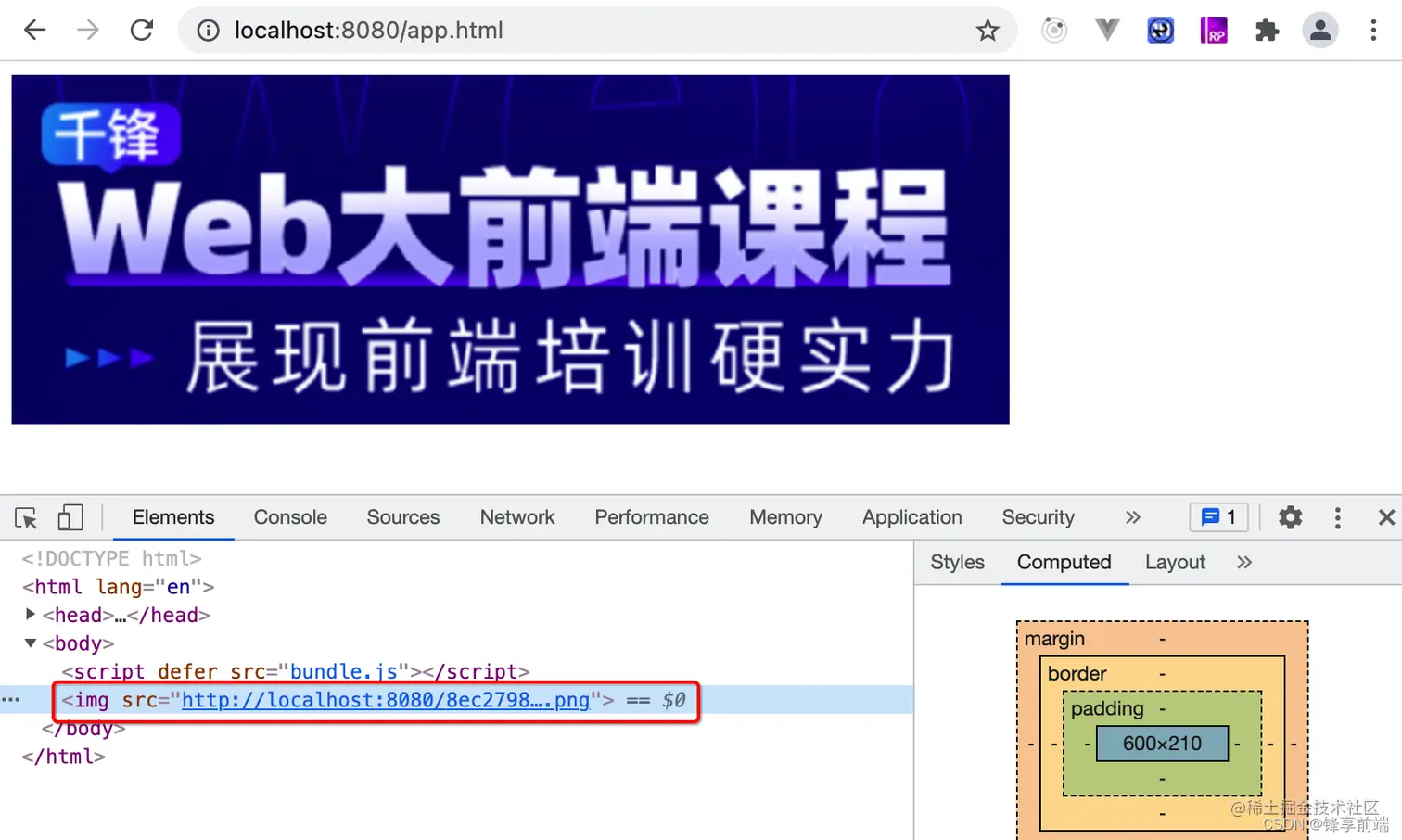Bookmark this page with the star icon
This screenshot has width=1402, height=840.
tap(988, 31)
